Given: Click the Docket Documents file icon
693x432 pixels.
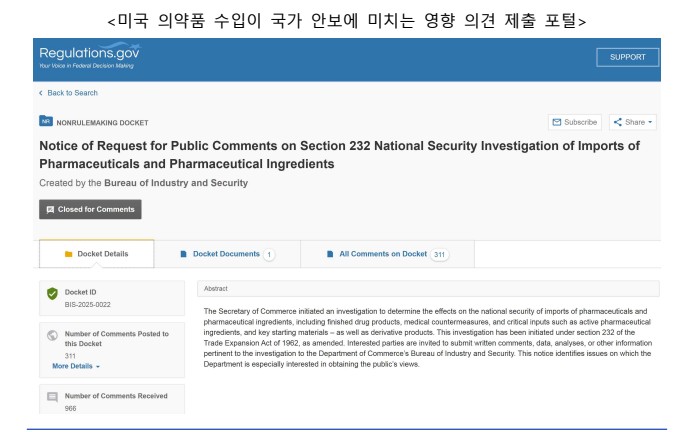Looking at the screenshot, I should (183, 254).
